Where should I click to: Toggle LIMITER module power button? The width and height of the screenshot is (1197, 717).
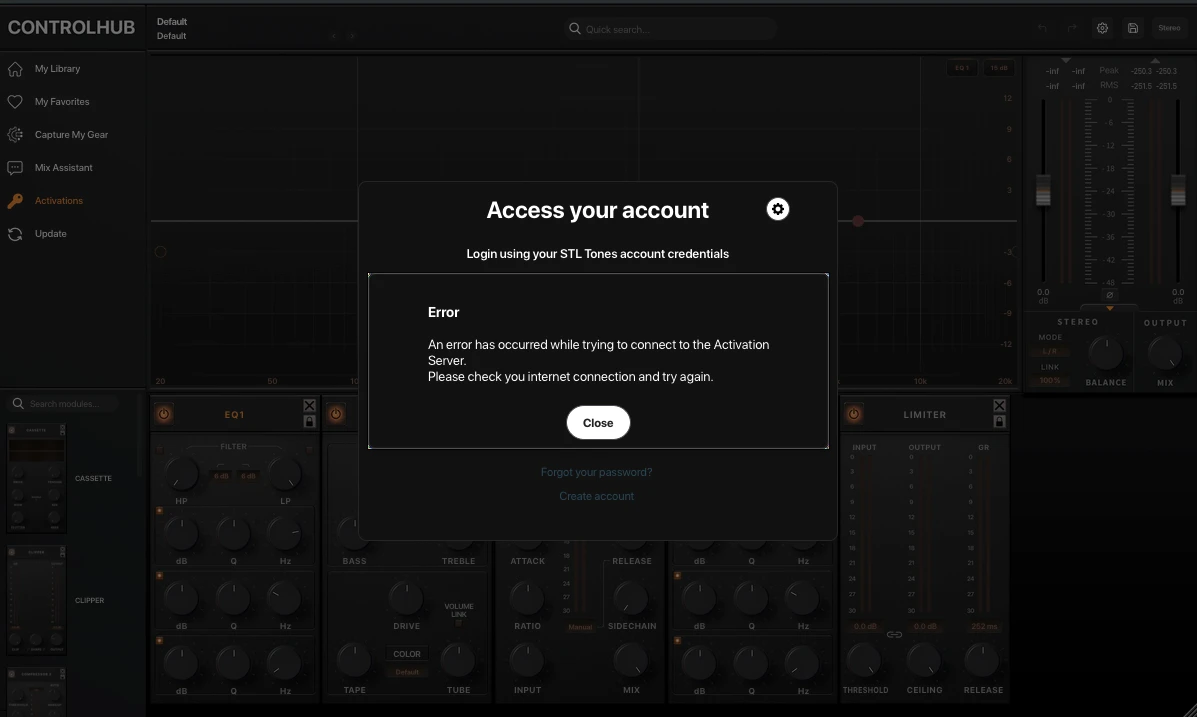coord(854,414)
